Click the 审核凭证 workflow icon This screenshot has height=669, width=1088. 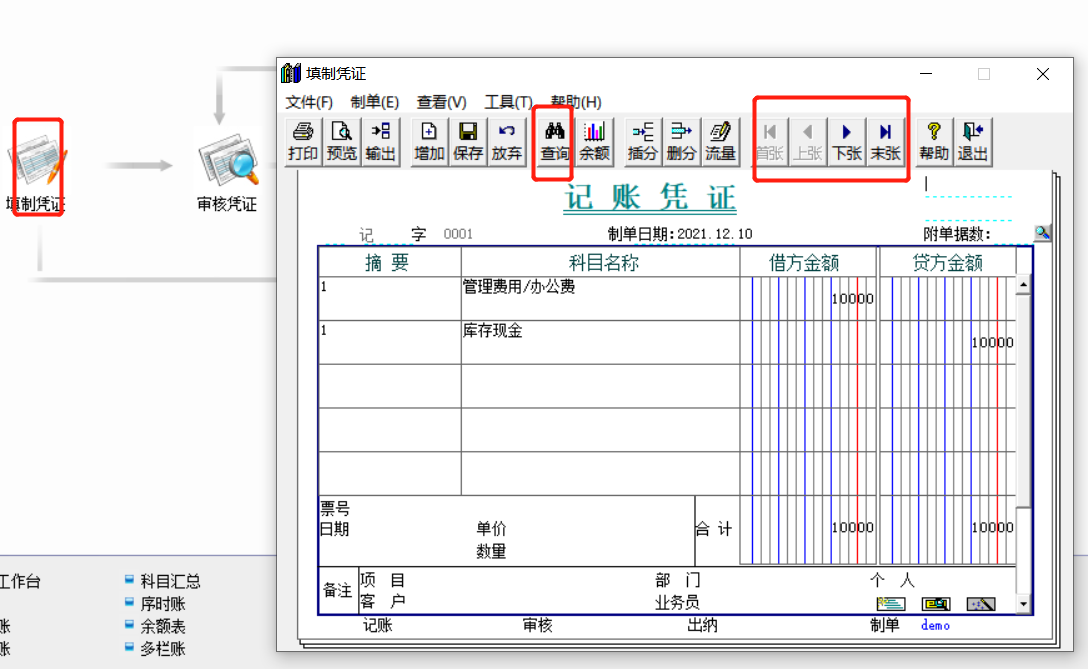[228, 172]
